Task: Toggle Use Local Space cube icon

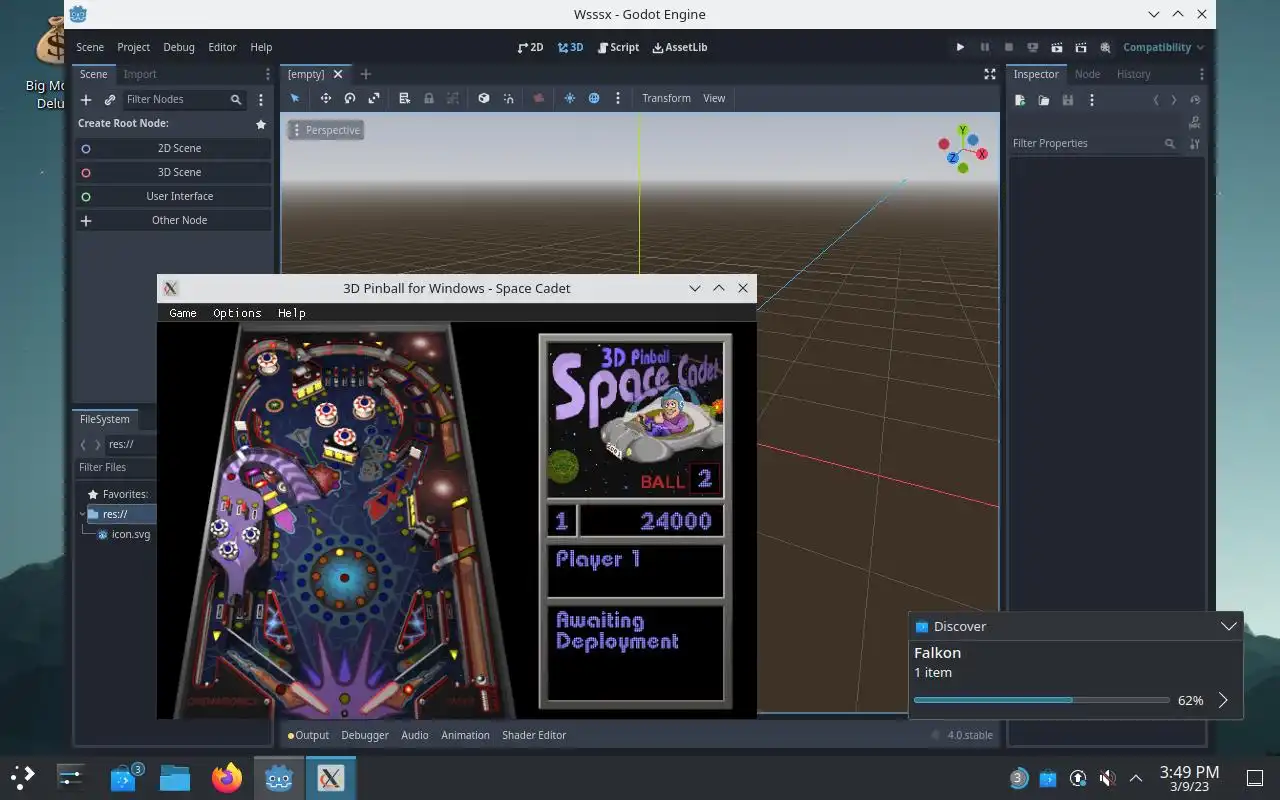Action: 484,98
